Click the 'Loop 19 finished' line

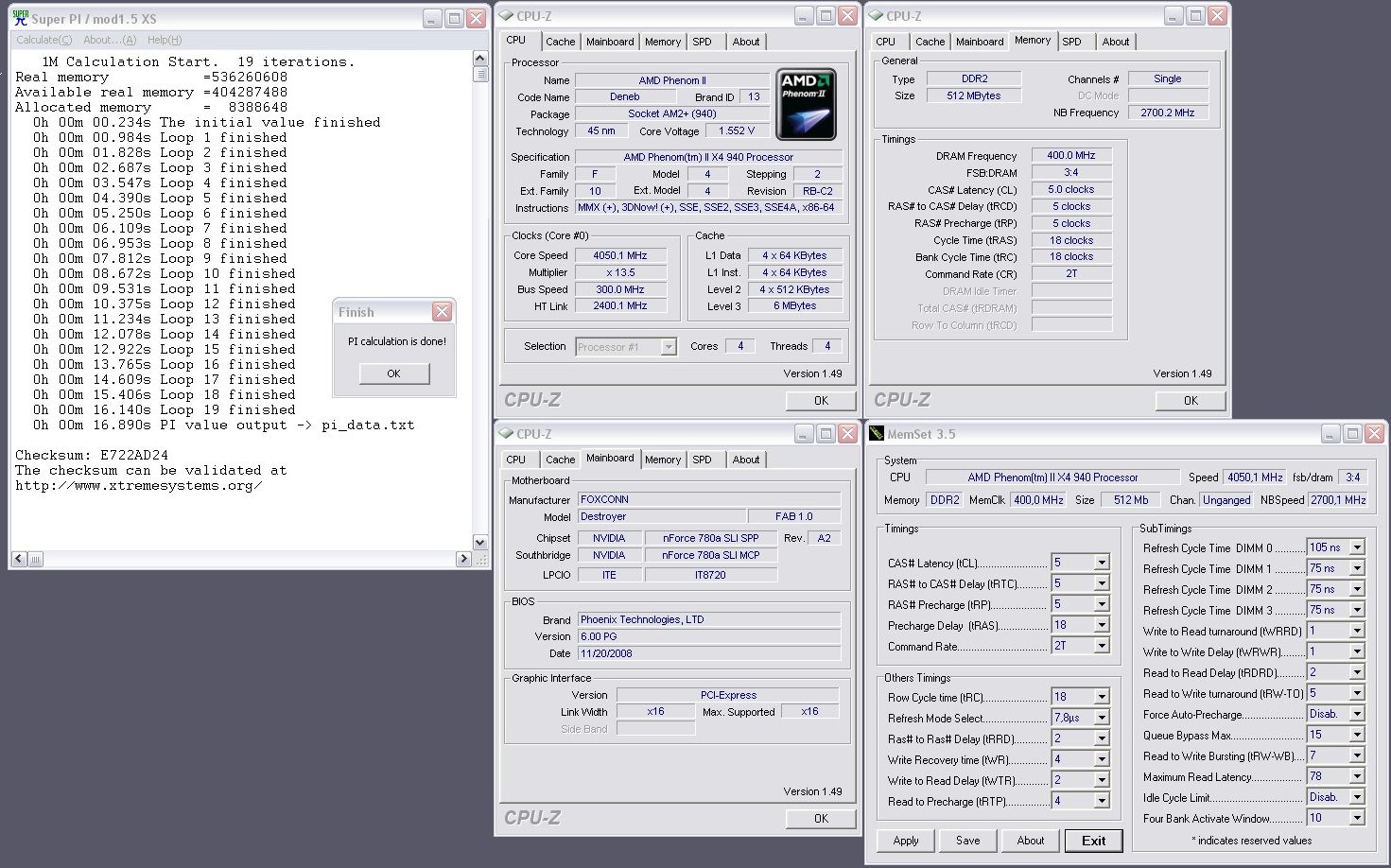[x=165, y=409]
